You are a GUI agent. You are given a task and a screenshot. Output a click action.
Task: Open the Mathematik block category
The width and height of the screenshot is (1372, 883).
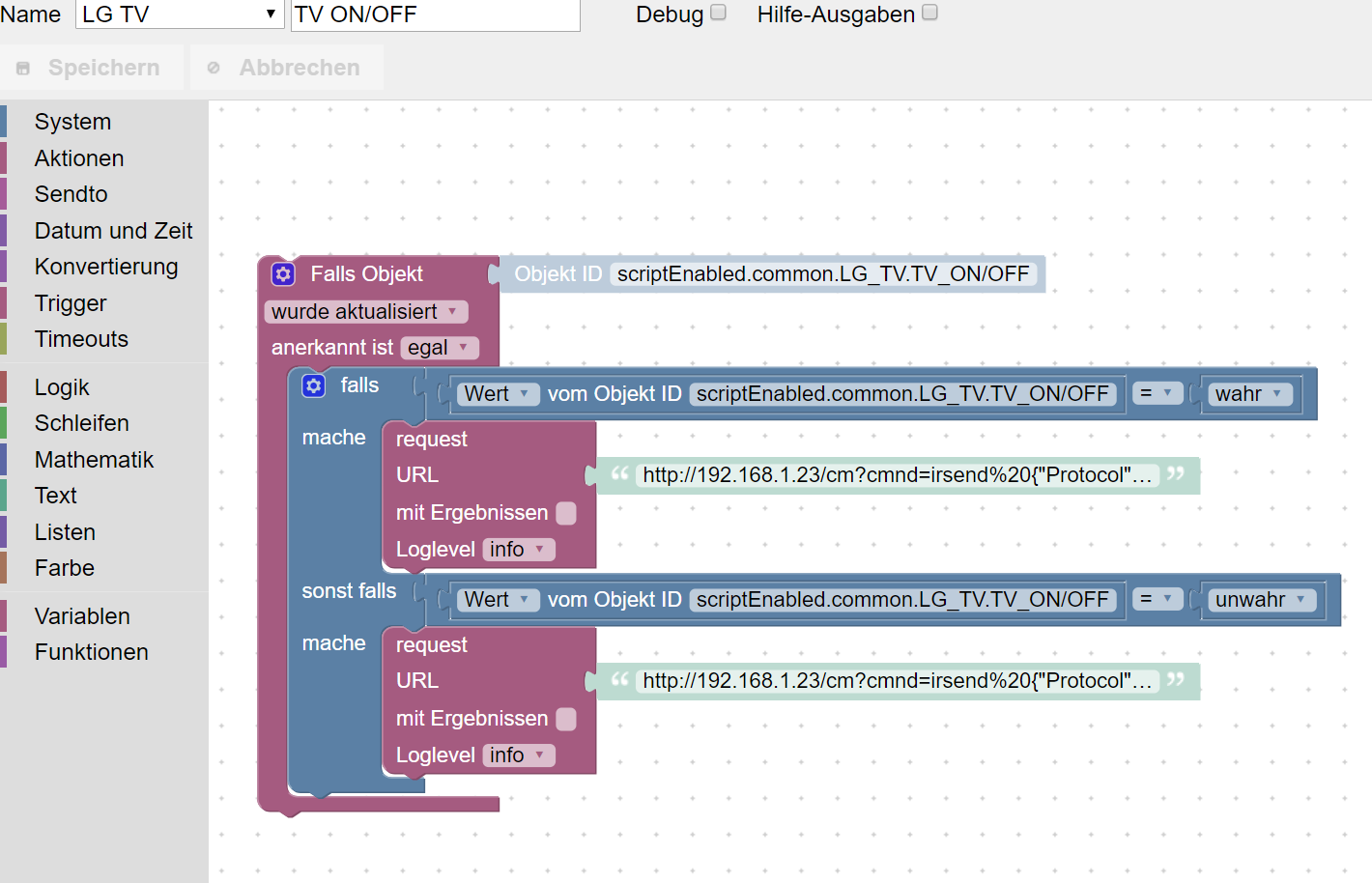pos(104,460)
